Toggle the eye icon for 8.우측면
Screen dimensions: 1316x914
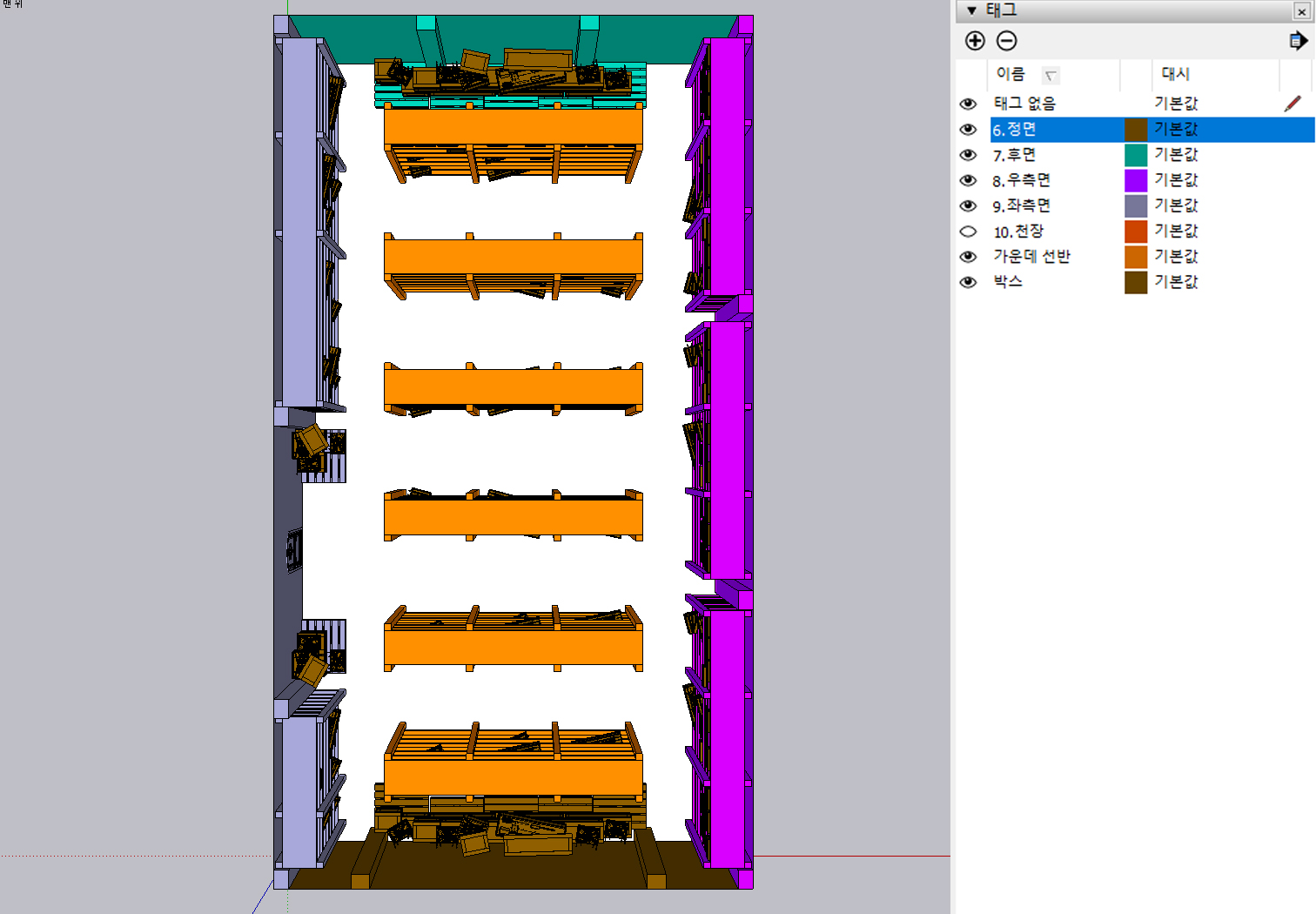coord(968,180)
